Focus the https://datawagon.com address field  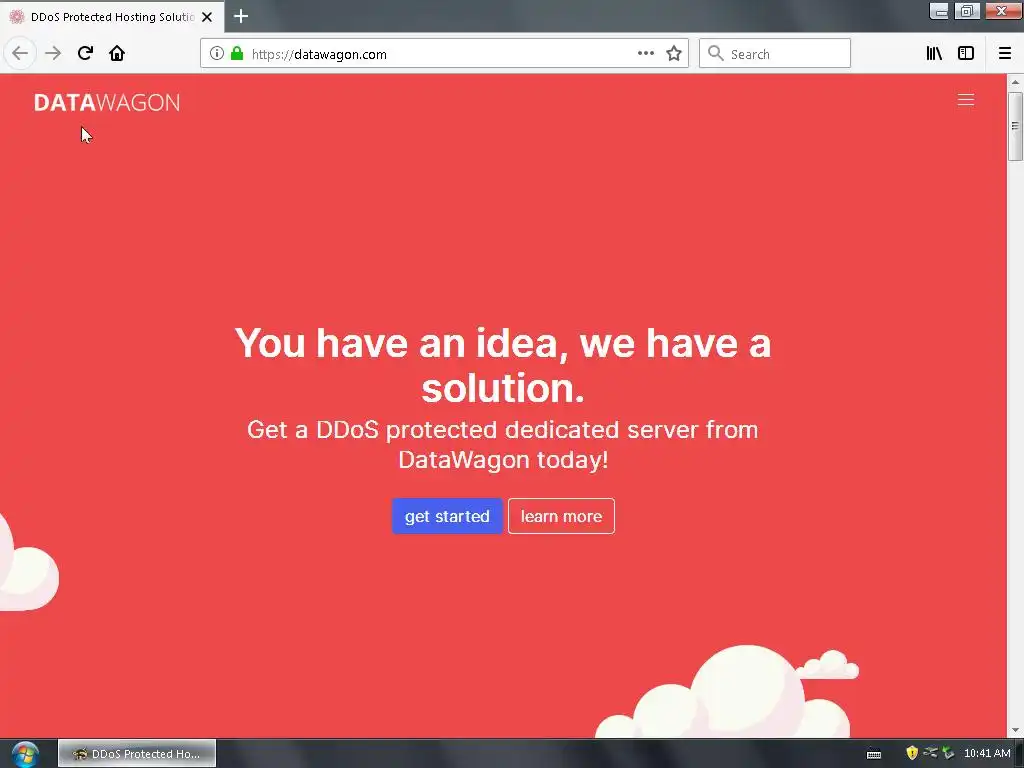coord(444,54)
